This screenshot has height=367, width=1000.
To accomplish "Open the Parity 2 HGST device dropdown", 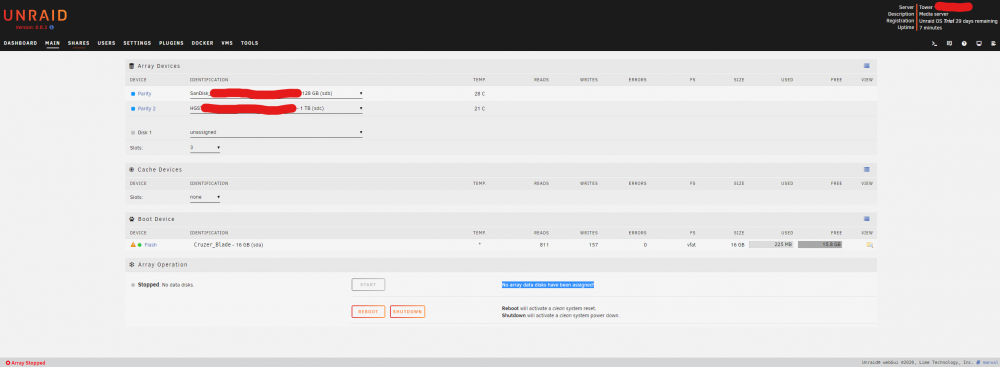I will (276, 109).
